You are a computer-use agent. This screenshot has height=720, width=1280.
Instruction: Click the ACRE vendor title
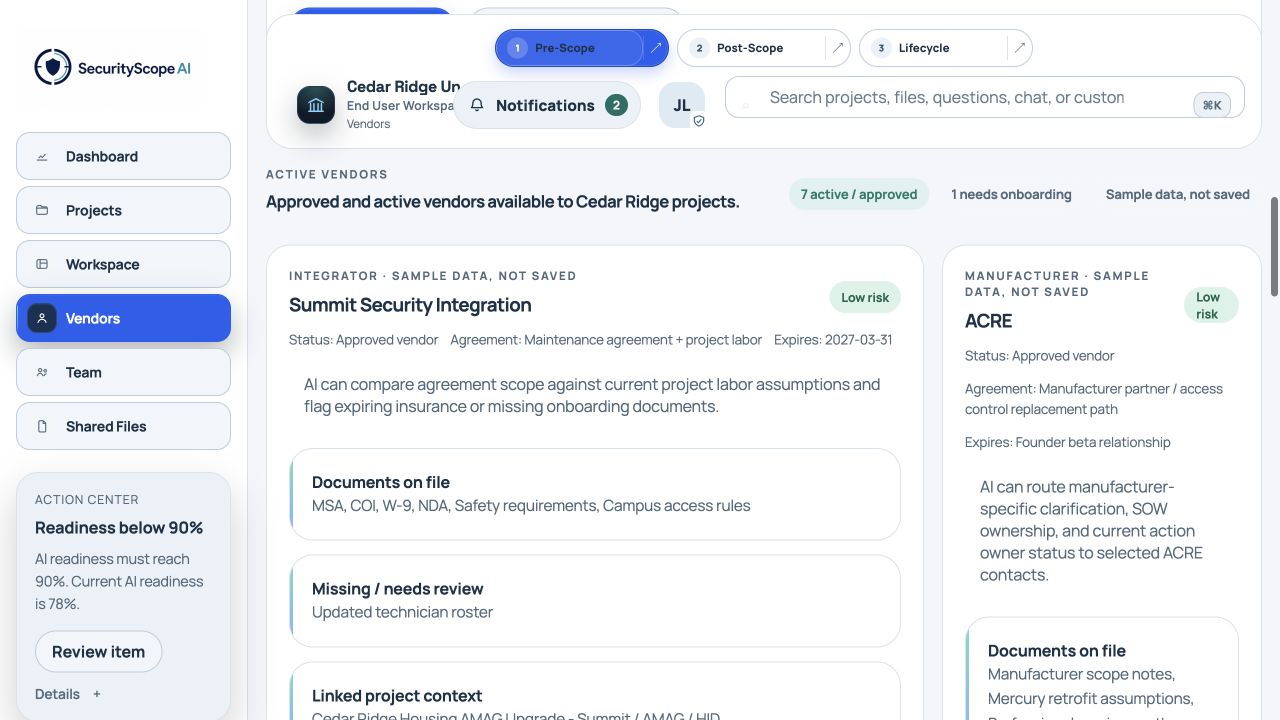[989, 321]
